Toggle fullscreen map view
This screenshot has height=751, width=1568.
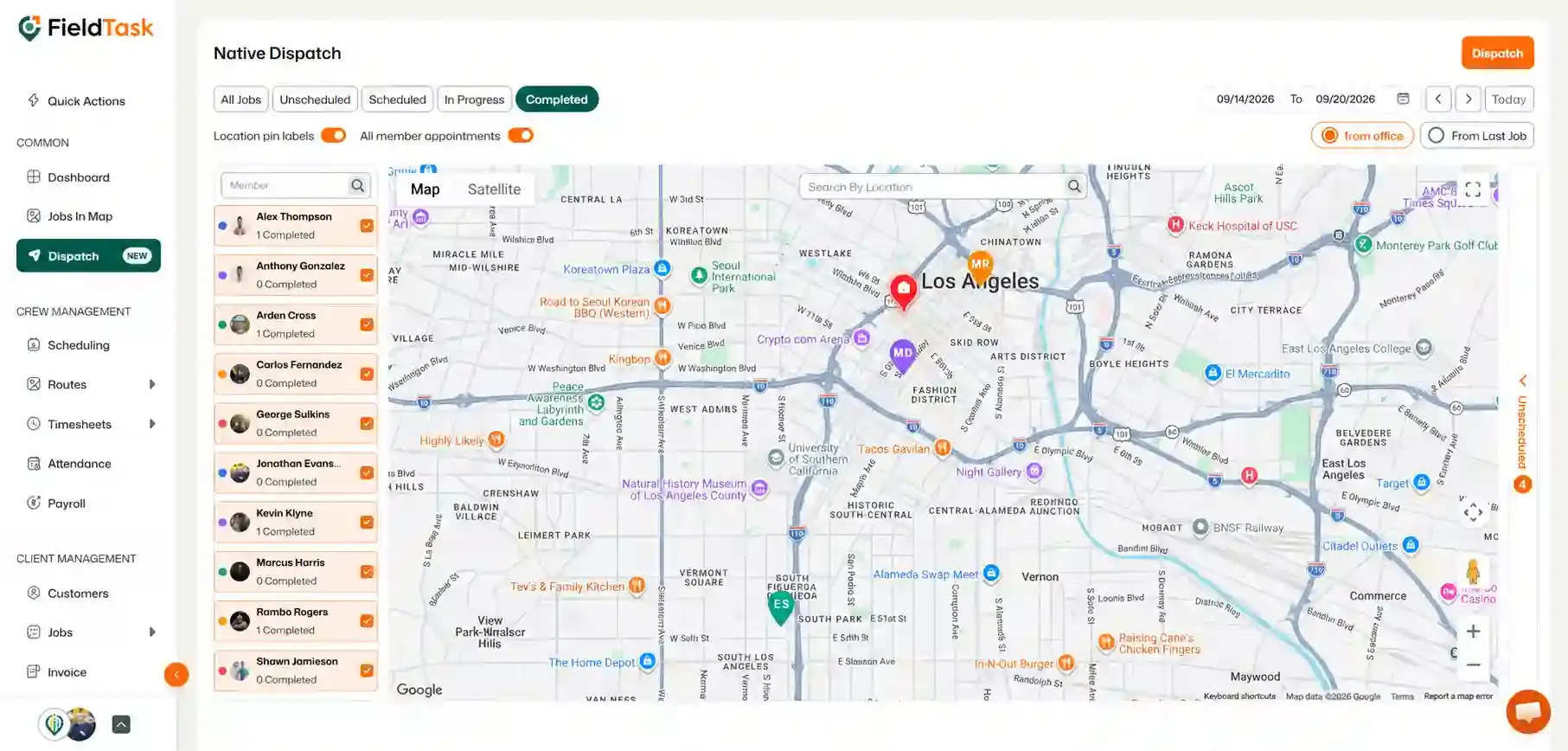(1473, 189)
